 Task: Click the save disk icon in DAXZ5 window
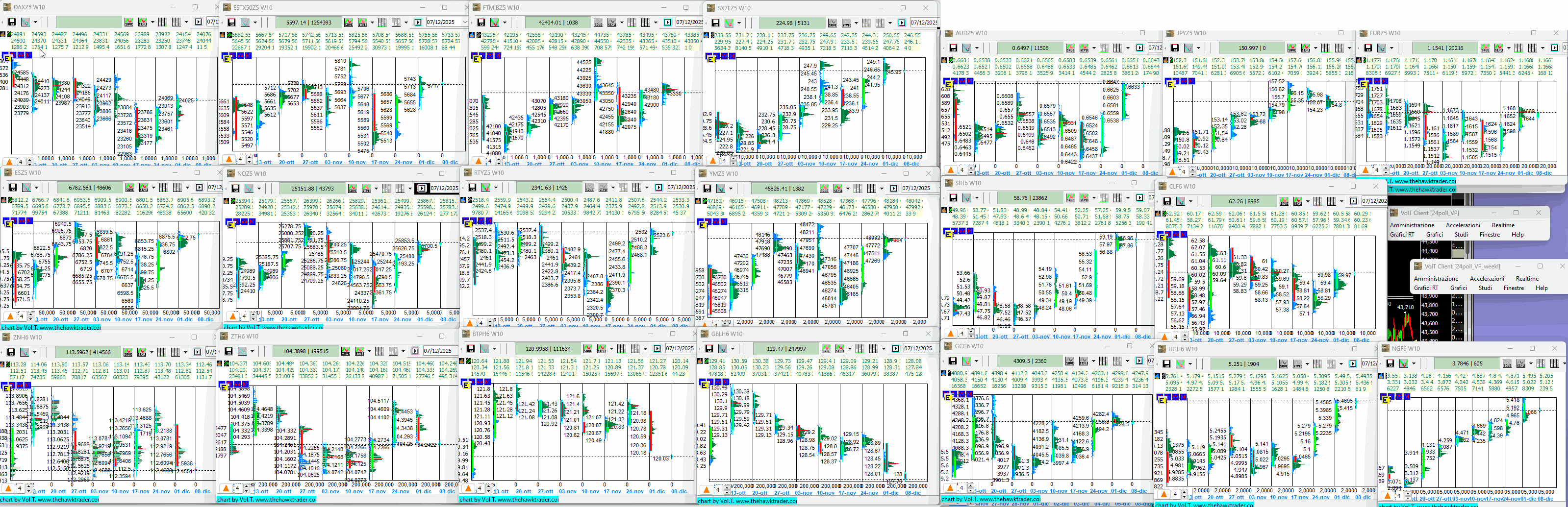click(x=12, y=22)
